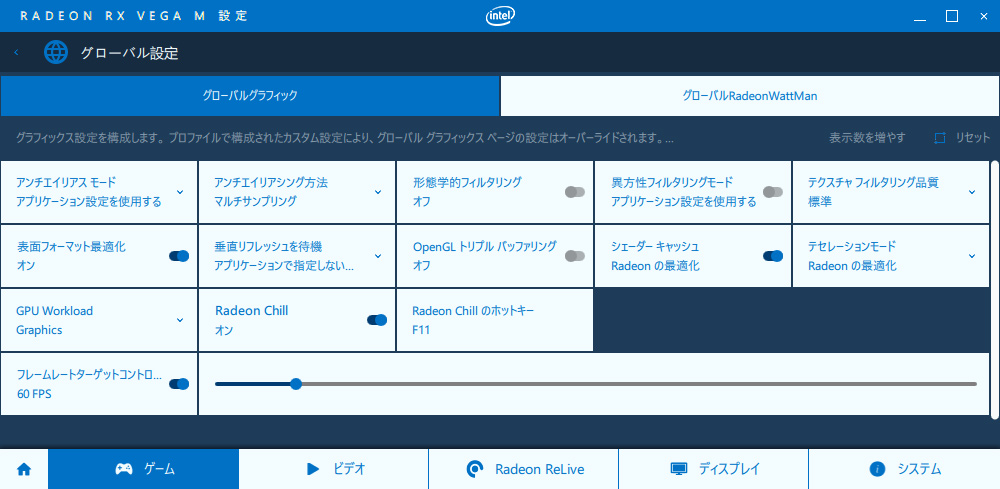Expand テクスチャ フィルタリング品質 dropdown
Viewport: 1000px width, 489px height.
tap(972, 192)
